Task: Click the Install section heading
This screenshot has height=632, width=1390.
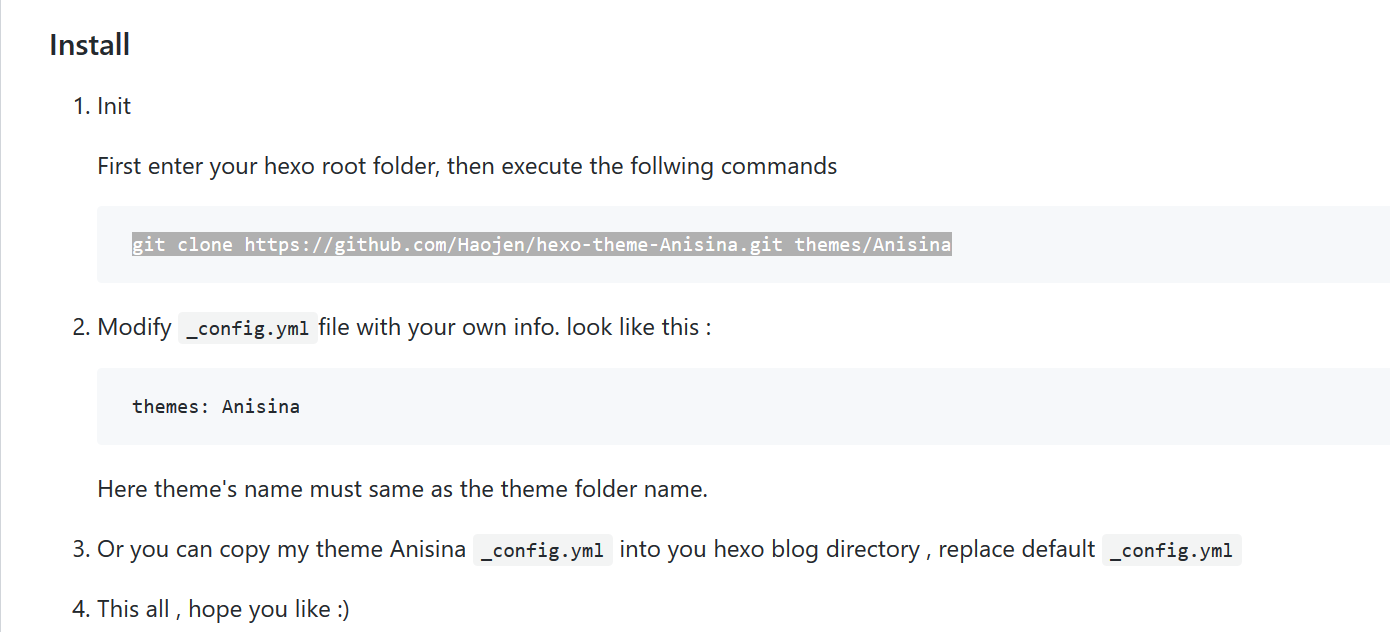Action: 89,45
